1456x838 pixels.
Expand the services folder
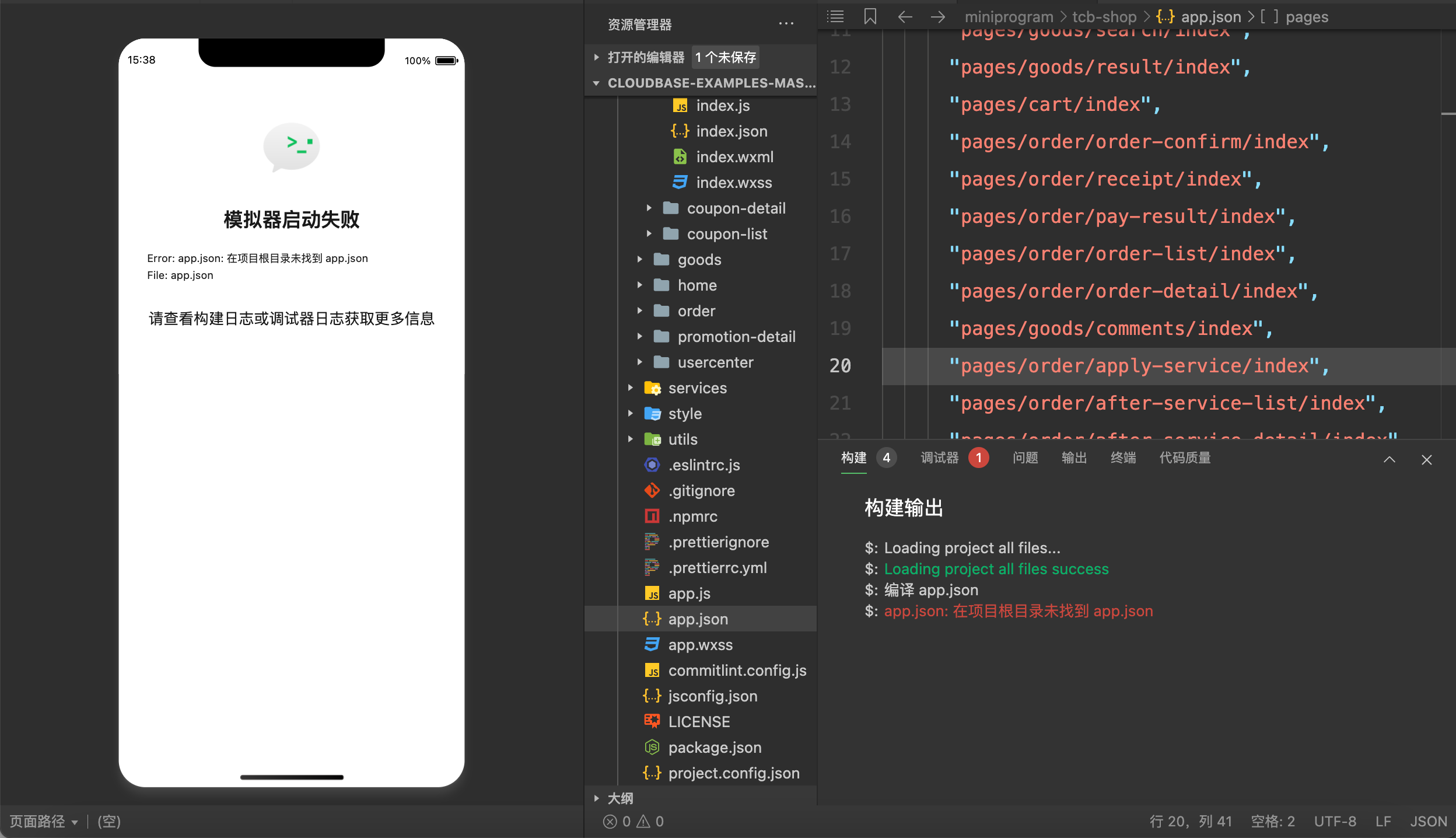point(630,388)
